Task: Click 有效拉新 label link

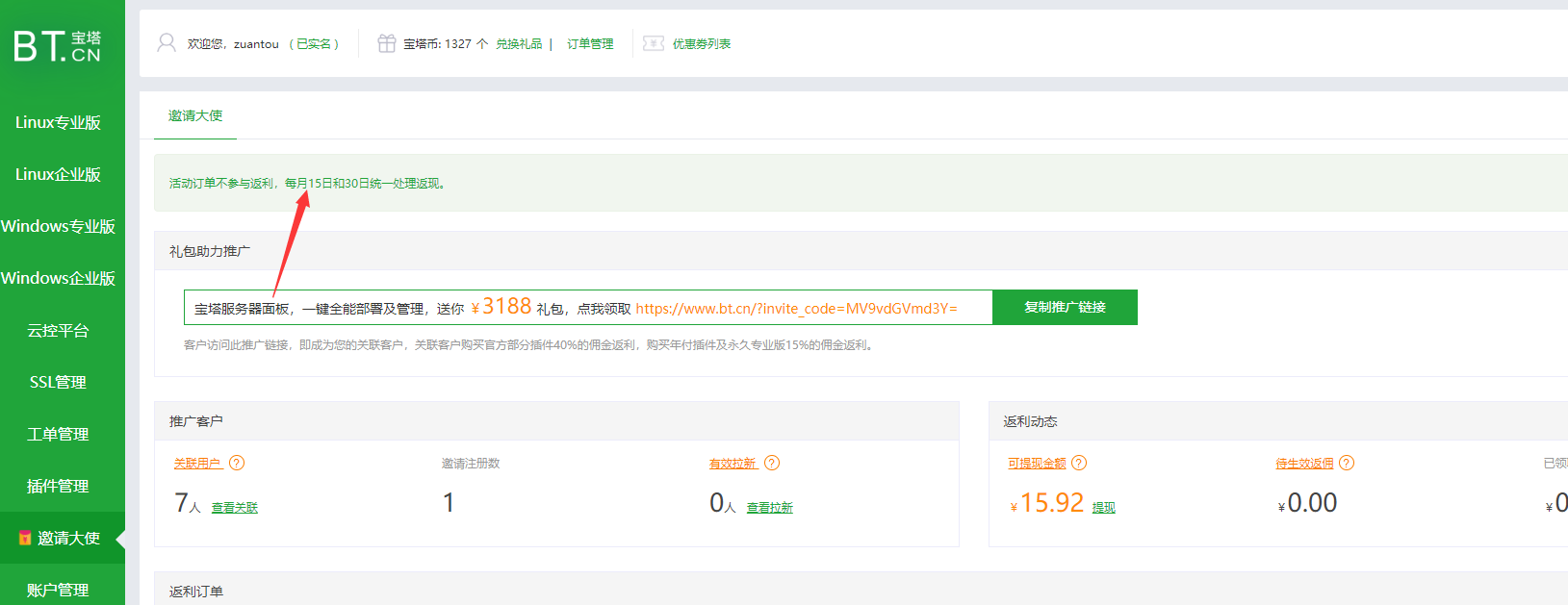Action: 733,464
